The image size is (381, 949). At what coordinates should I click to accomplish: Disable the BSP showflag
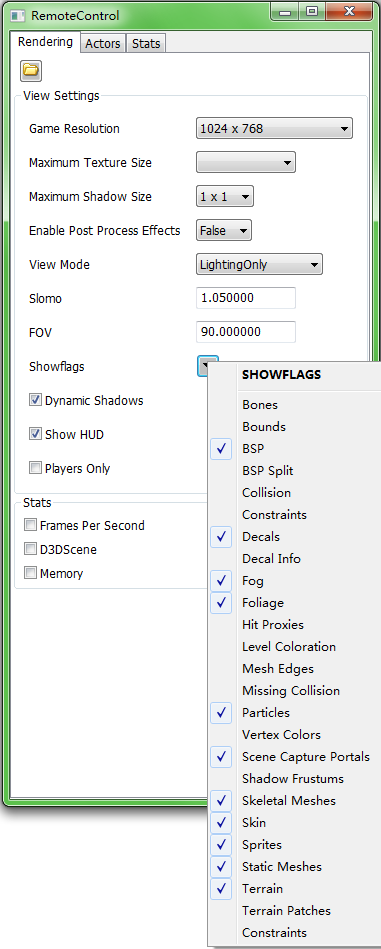click(295, 448)
